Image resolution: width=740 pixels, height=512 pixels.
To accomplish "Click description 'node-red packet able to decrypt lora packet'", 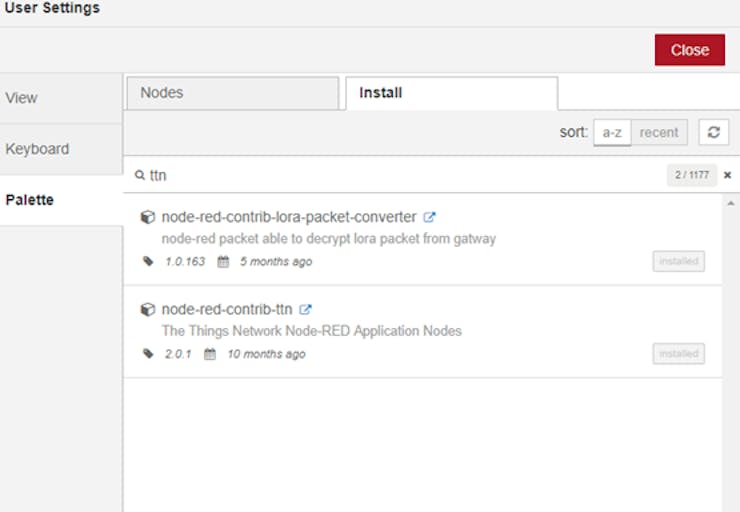I will [328, 239].
